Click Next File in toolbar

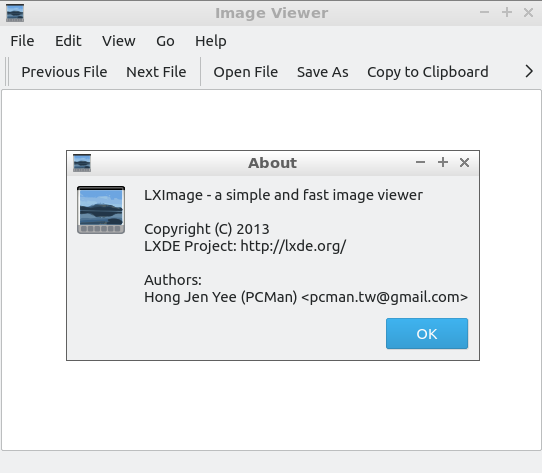point(156,72)
